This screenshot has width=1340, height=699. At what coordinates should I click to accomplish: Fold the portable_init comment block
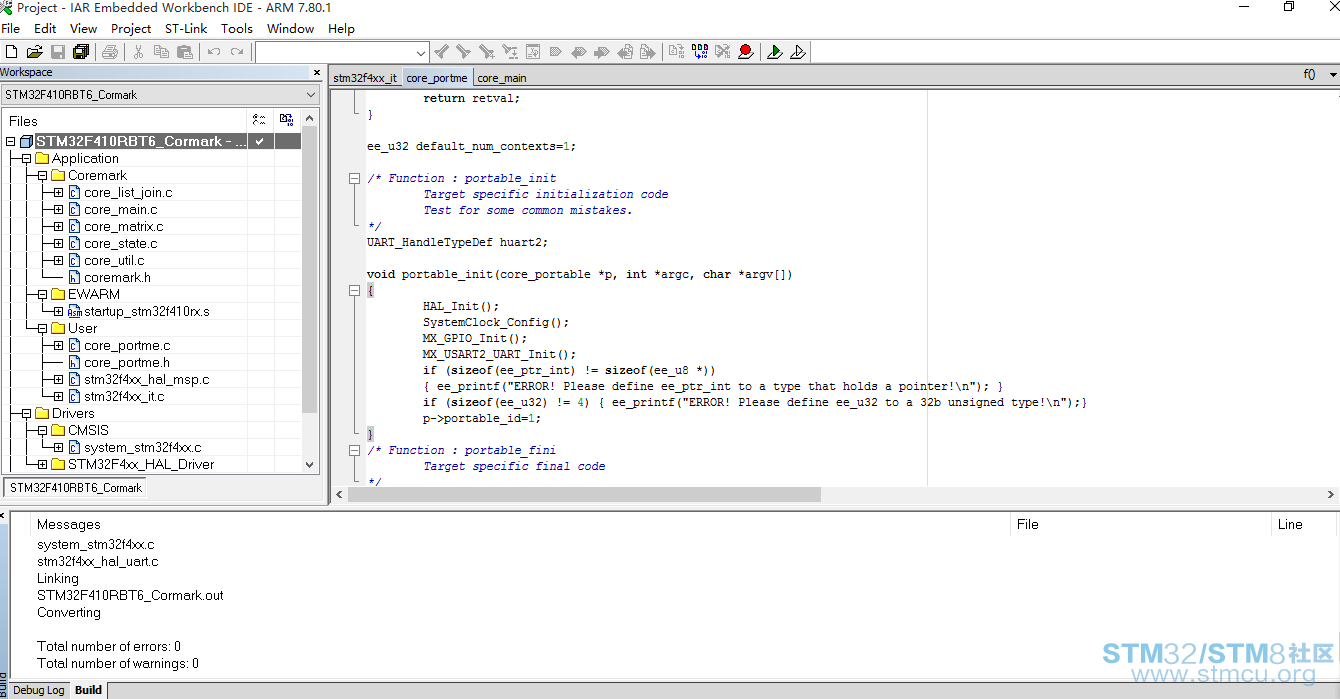click(354, 178)
